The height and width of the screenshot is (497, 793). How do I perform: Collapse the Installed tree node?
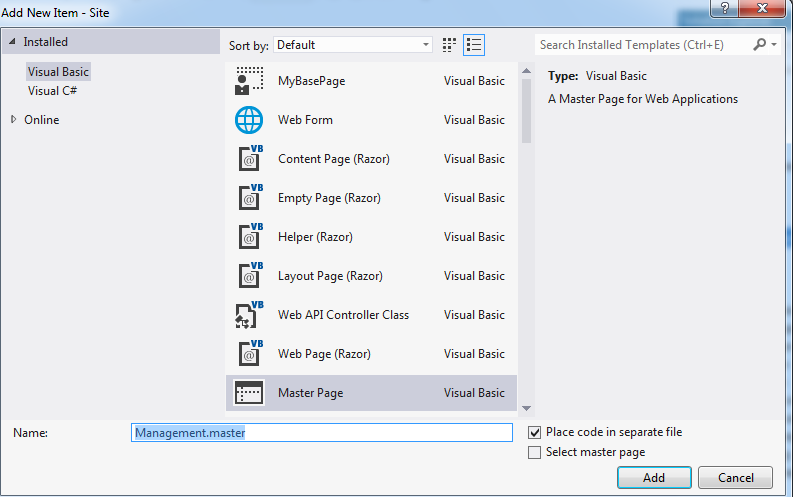click(12, 42)
